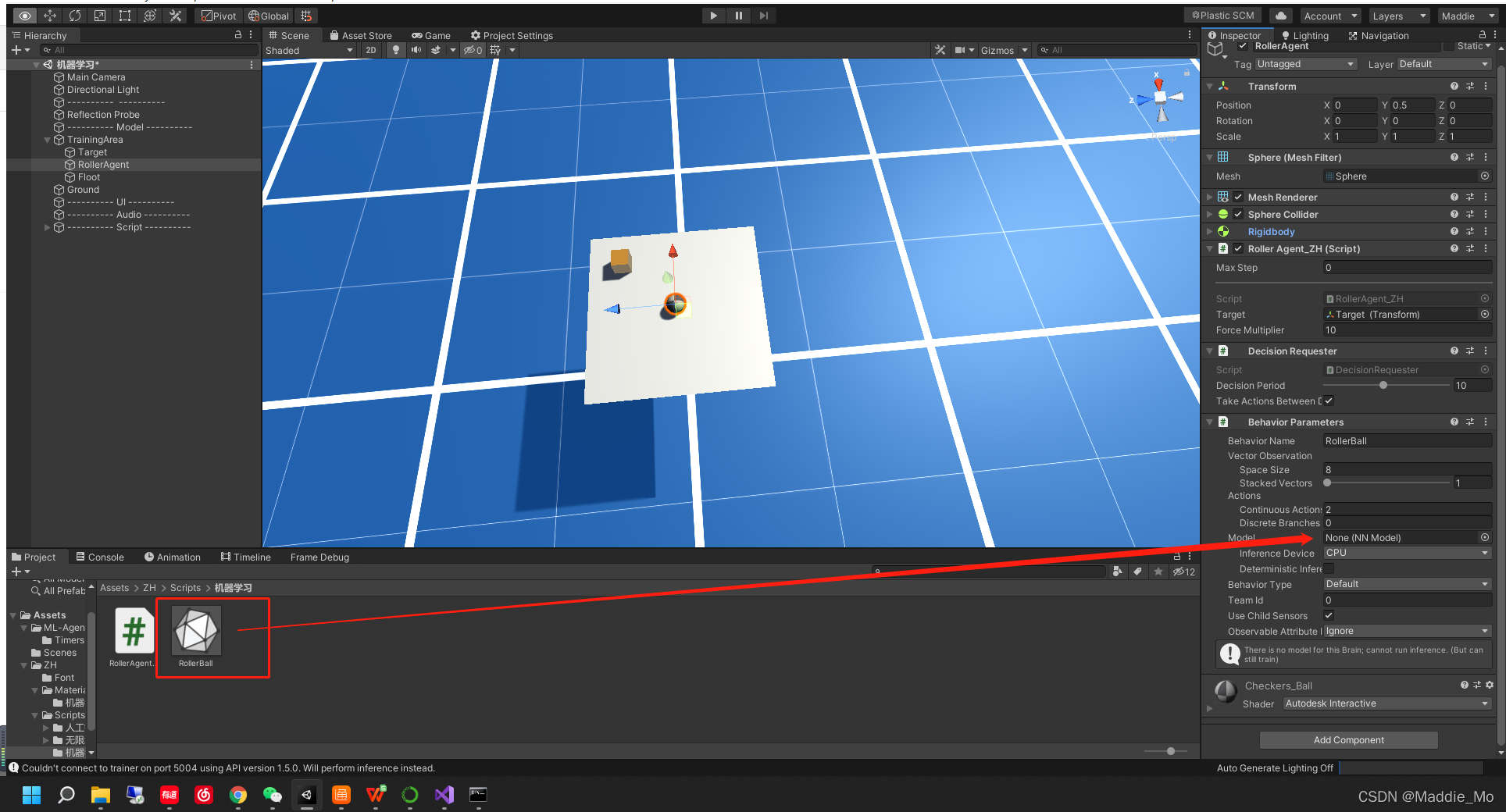Toggle scene lighting bulb icon
Viewport: 1506px width, 812px height.
pyautogui.click(x=396, y=50)
